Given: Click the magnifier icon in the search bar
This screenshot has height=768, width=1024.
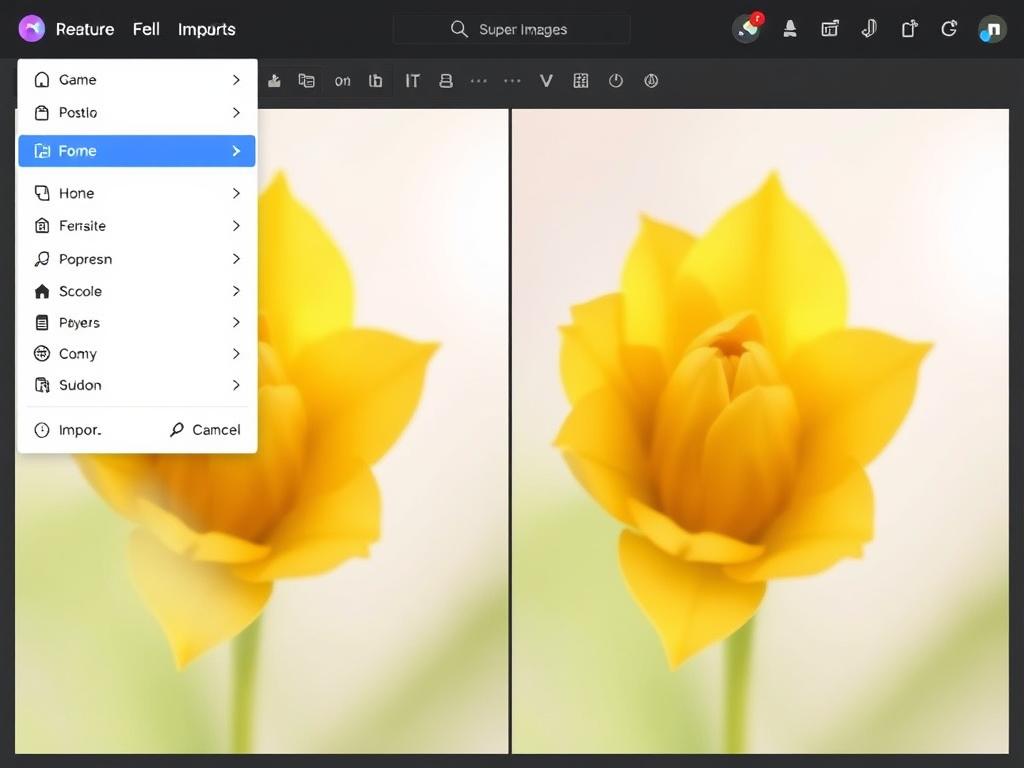Looking at the screenshot, I should click(x=459, y=29).
